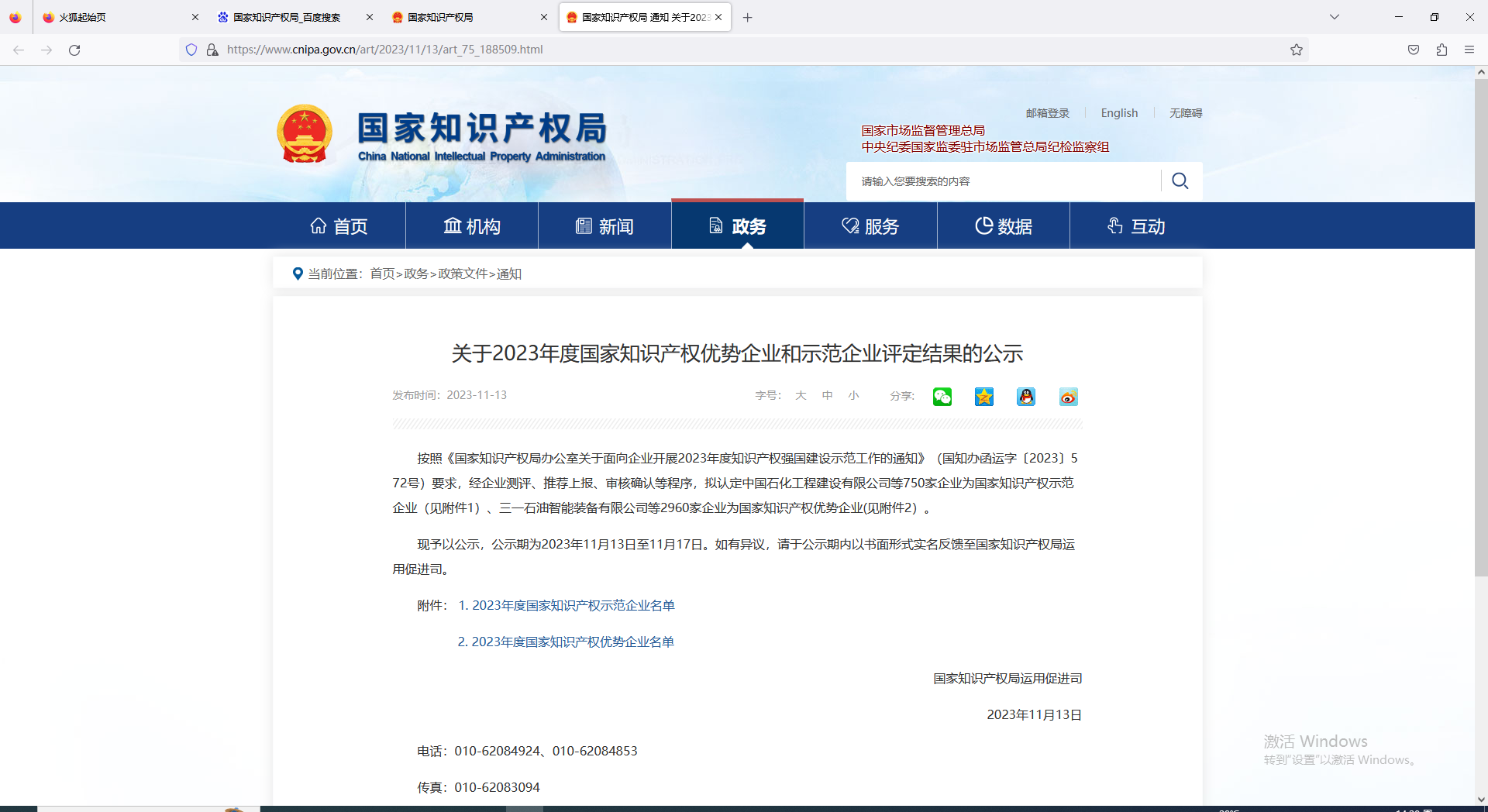1488x812 pixels.
Task: Open the 新闻 navigation menu
Action: coord(604,226)
